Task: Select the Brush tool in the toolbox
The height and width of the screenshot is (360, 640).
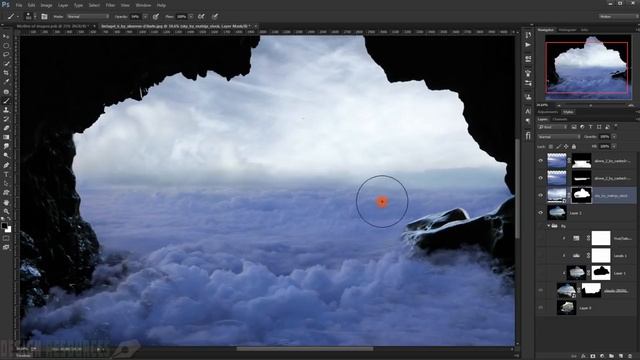Action: [x=6, y=101]
